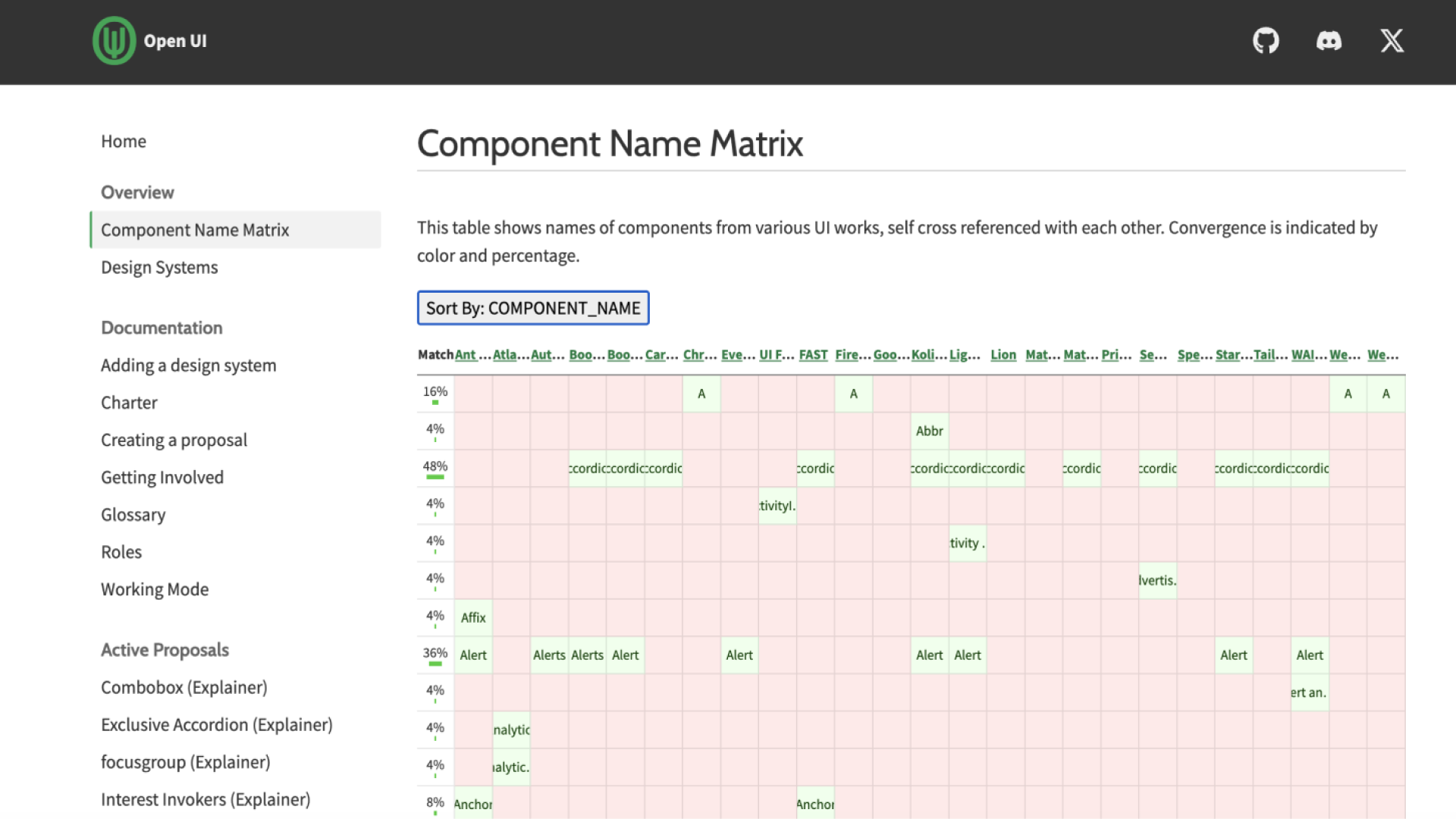Open Adding a design system page

coord(189,366)
